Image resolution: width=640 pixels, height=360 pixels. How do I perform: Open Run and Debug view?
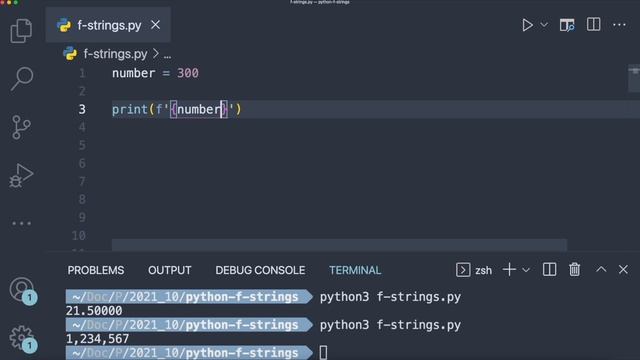tap(21, 176)
